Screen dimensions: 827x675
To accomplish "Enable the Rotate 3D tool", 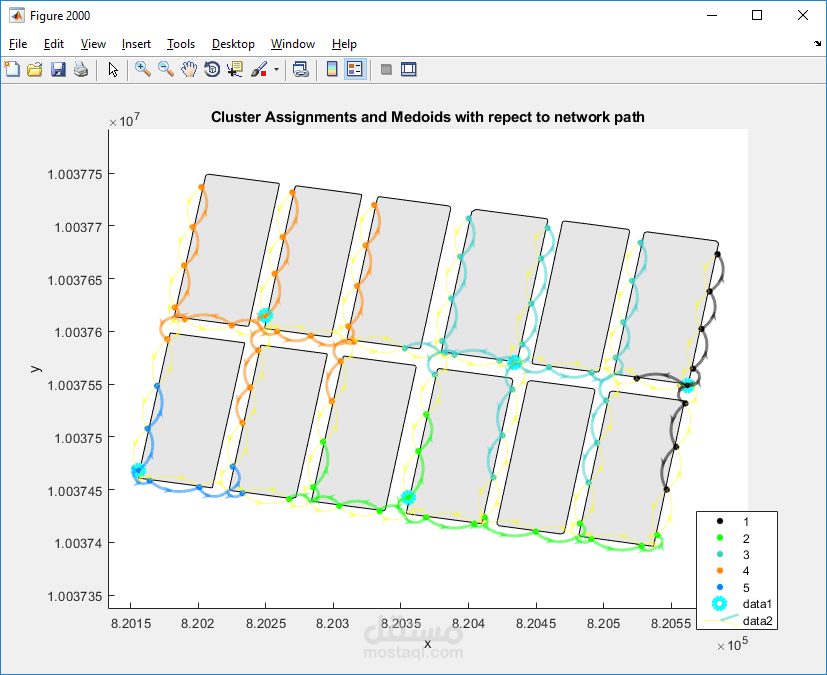I will pyautogui.click(x=212, y=69).
